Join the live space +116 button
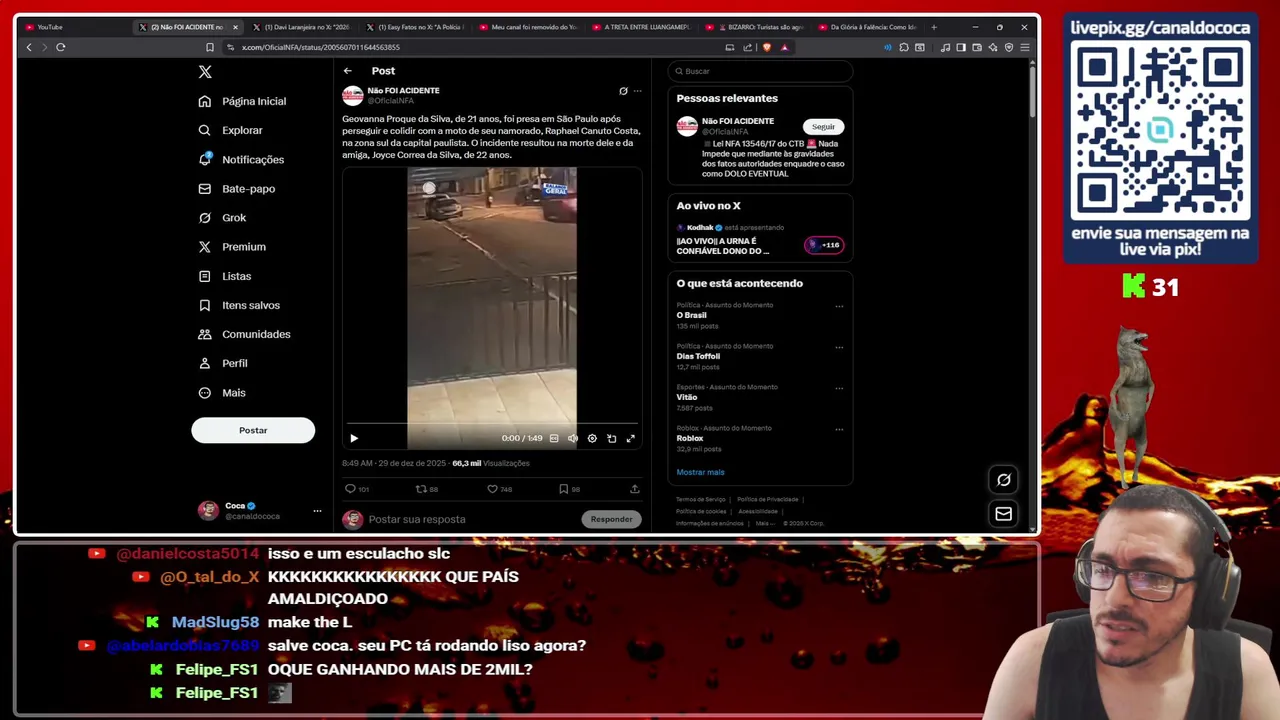Image resolution: width=1280 pixels, height=720 pixels. pos(825,245)
